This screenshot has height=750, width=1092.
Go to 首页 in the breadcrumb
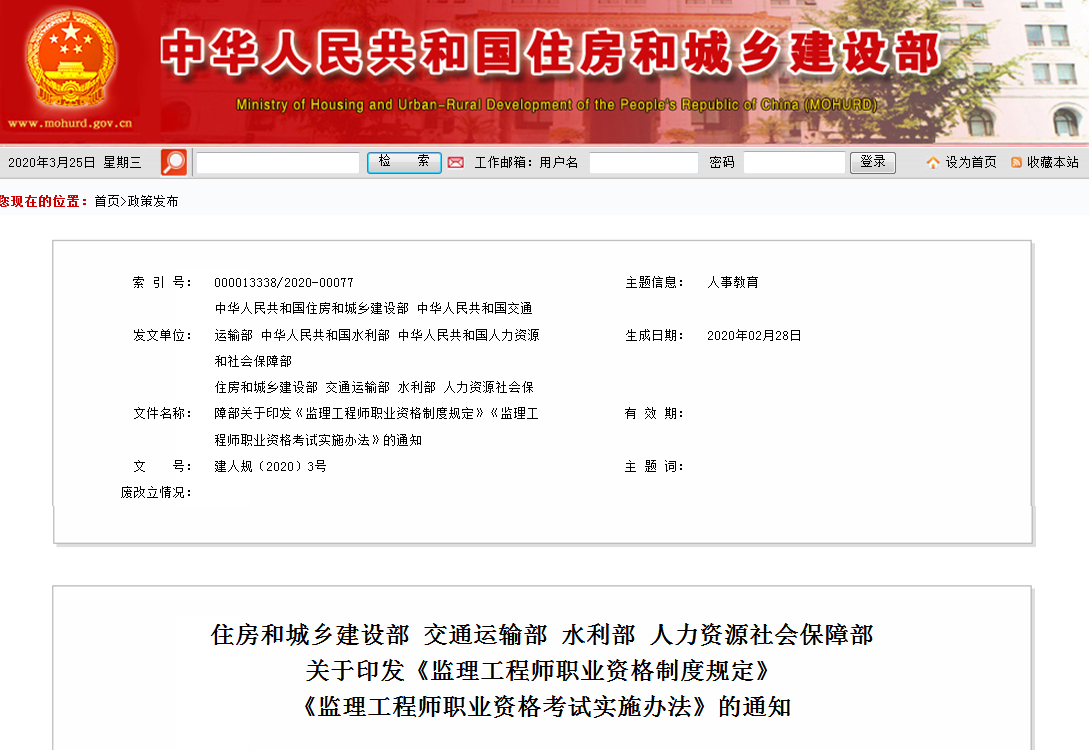coord(106,201)
